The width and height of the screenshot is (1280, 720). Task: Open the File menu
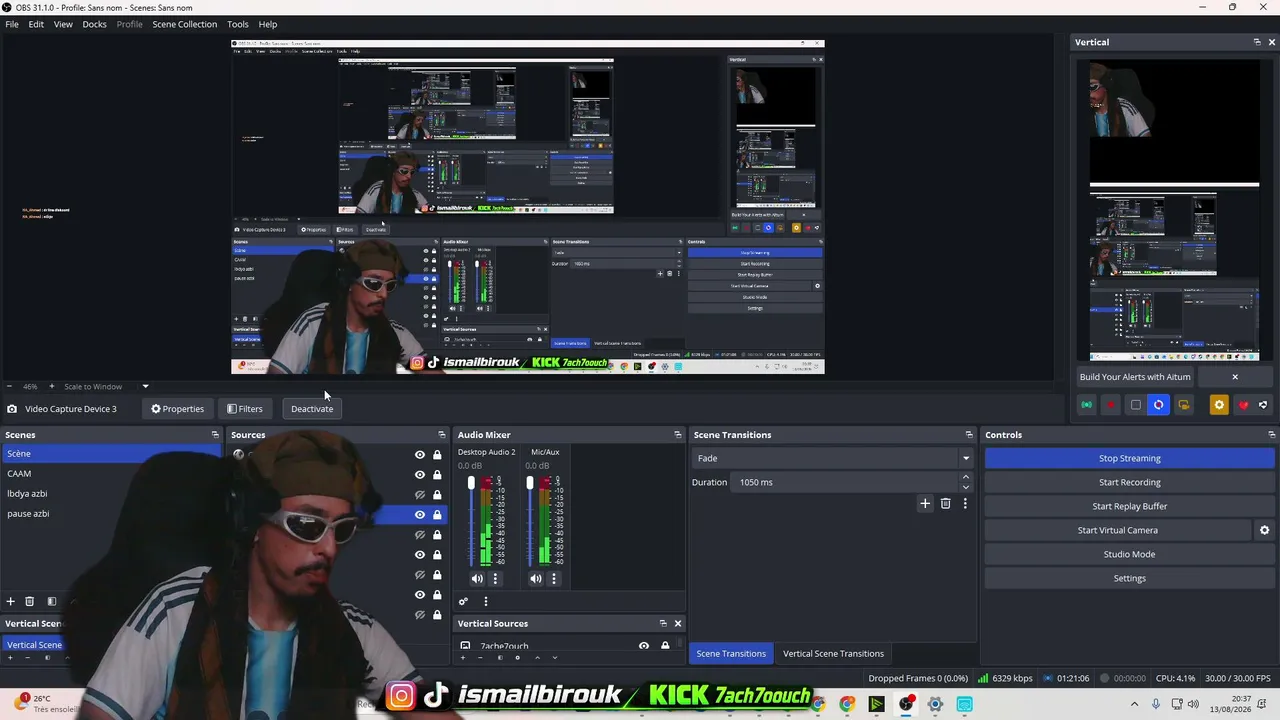click(12, 24)
